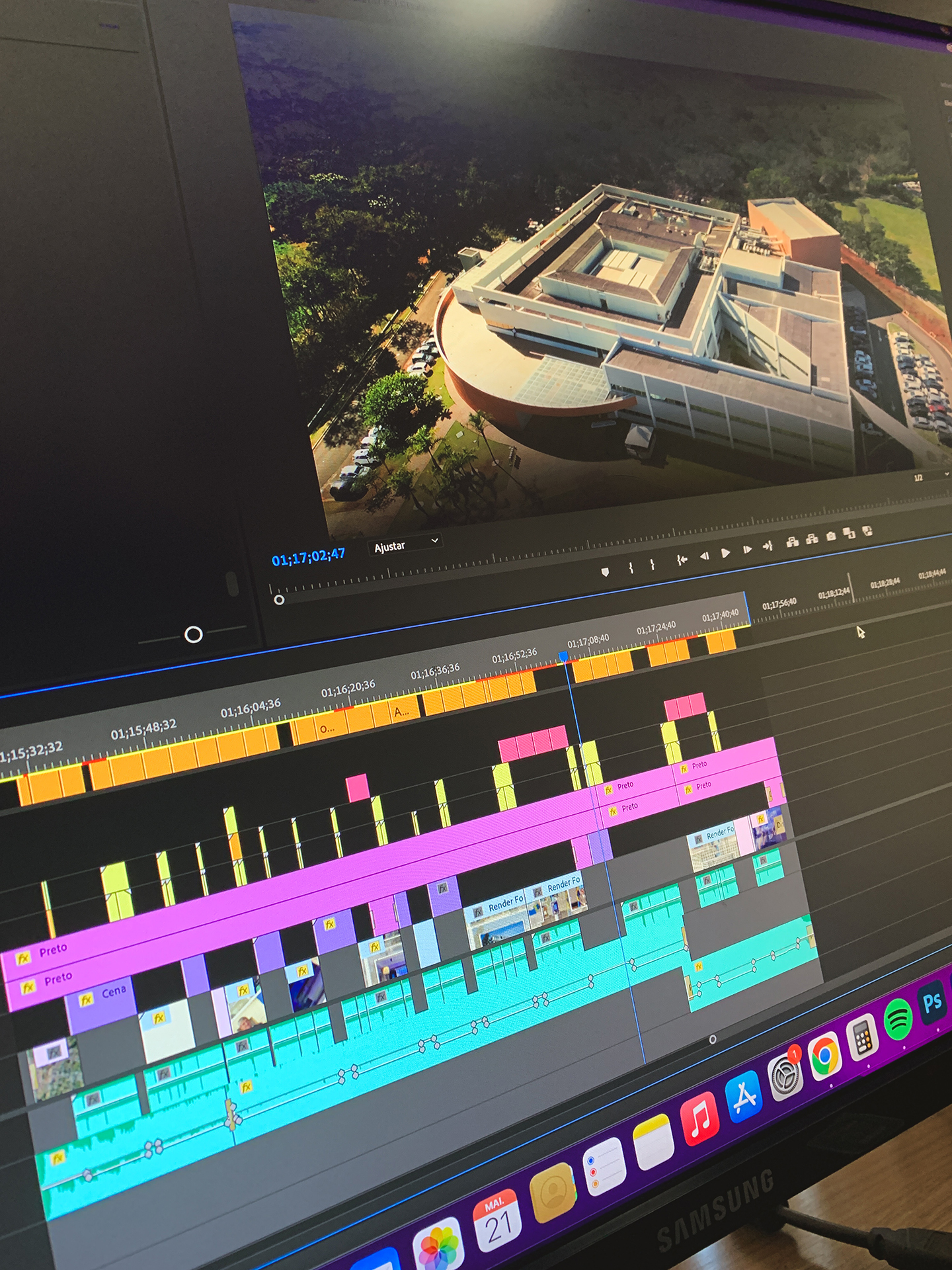This screenshot has width=952, height=1270.
Task: Click the Lift button
Action: [792, 542]
